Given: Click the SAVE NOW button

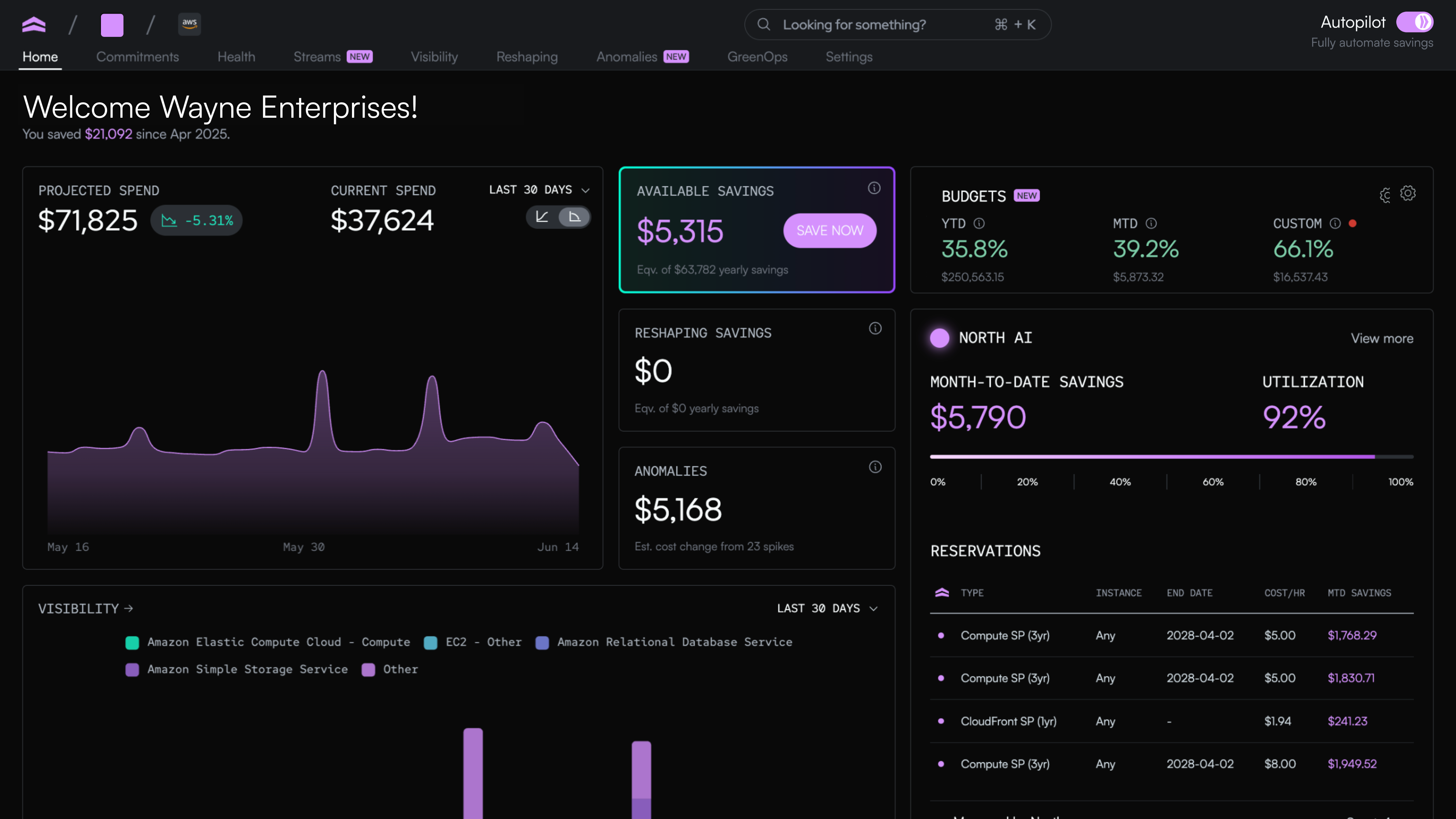Looking at the screenshot, I should click(x=830, y=231).
